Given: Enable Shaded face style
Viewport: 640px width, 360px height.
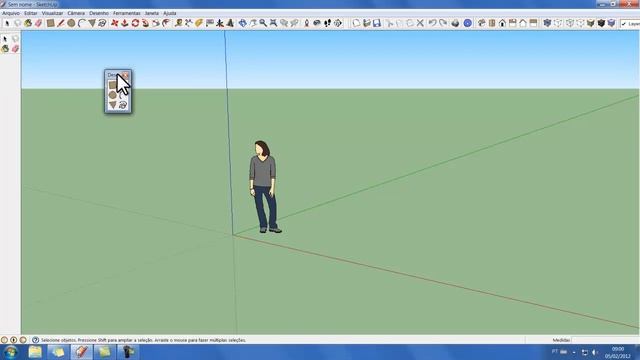Looking at the screenshot, I should [x=591, y=23].
